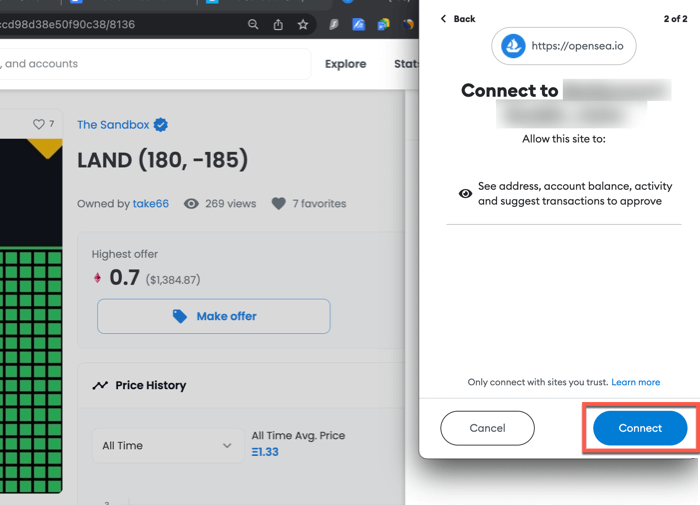Click the eye permission icon in MetaMask
Screen dimensions: 700x505
[x=465, y=193]
